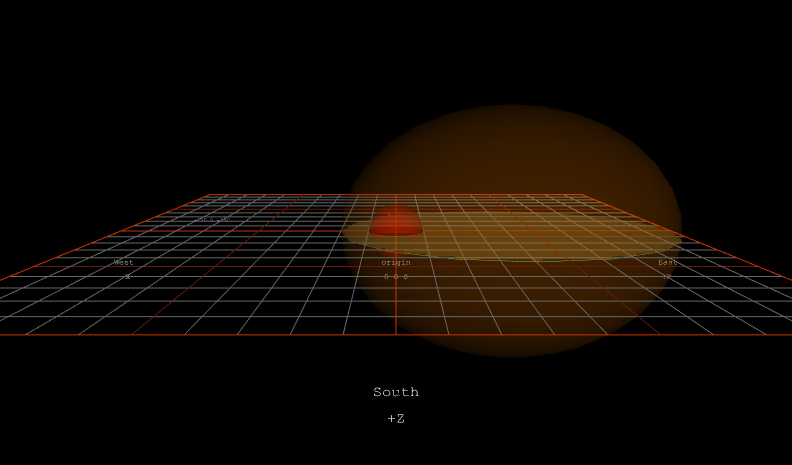Click the X axis label below 'East'

(x=666, y=276)
